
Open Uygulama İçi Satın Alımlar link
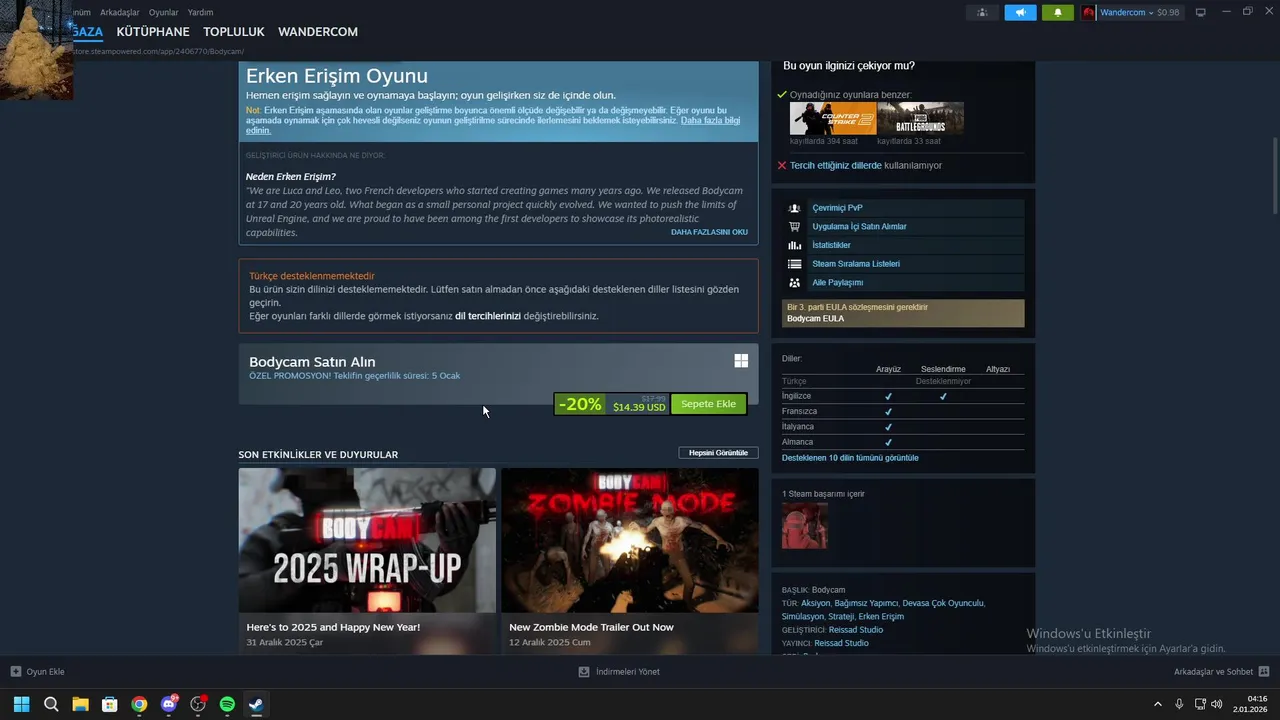point(859,226)
